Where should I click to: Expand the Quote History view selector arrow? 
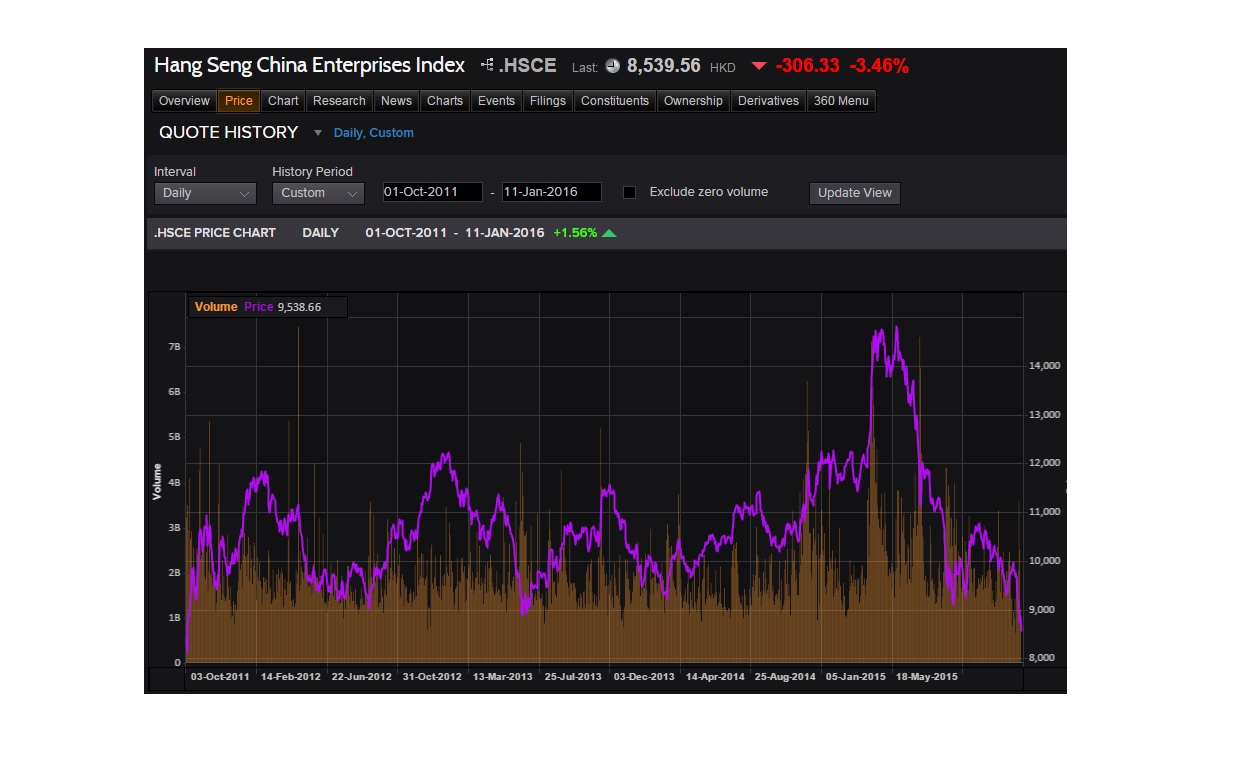(x=318, y=132)
